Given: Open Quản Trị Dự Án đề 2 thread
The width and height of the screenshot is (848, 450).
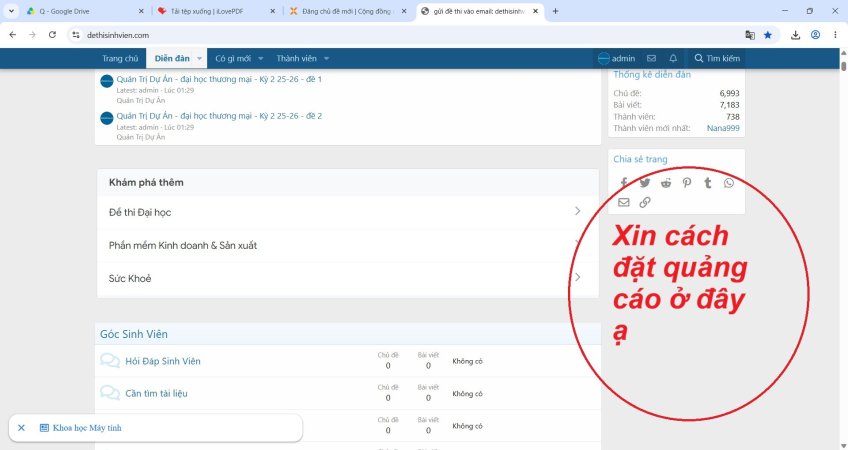Looking at the screenshot, I should [x=219, y=116].
